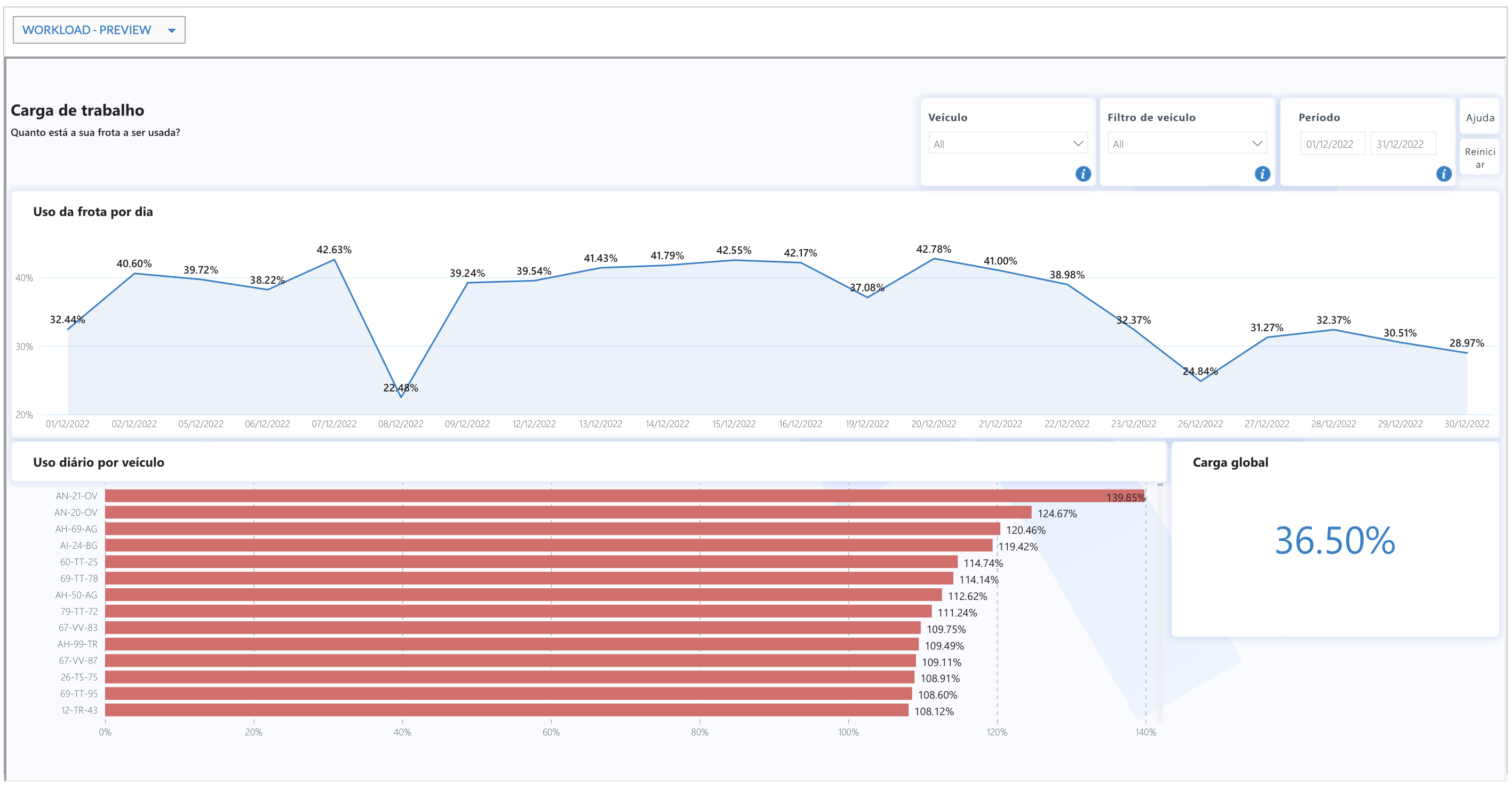
Task: Click the 22.48% point on 08/12/2022
Action: [401, 397]
